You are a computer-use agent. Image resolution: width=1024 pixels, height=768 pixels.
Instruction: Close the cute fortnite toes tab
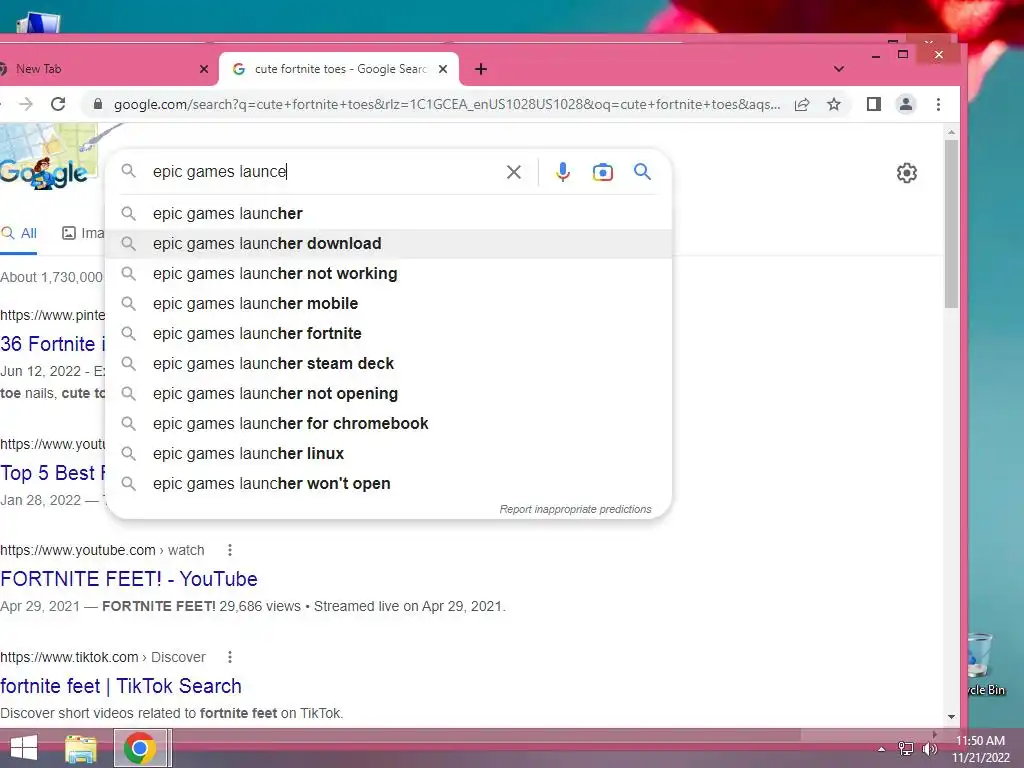[443, 69]
